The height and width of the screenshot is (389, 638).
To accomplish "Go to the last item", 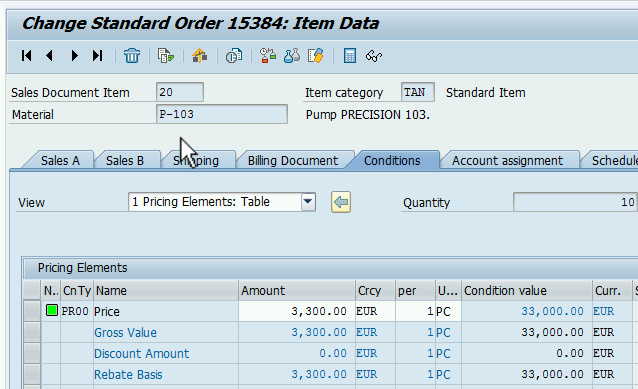I will tap(98, 56).
